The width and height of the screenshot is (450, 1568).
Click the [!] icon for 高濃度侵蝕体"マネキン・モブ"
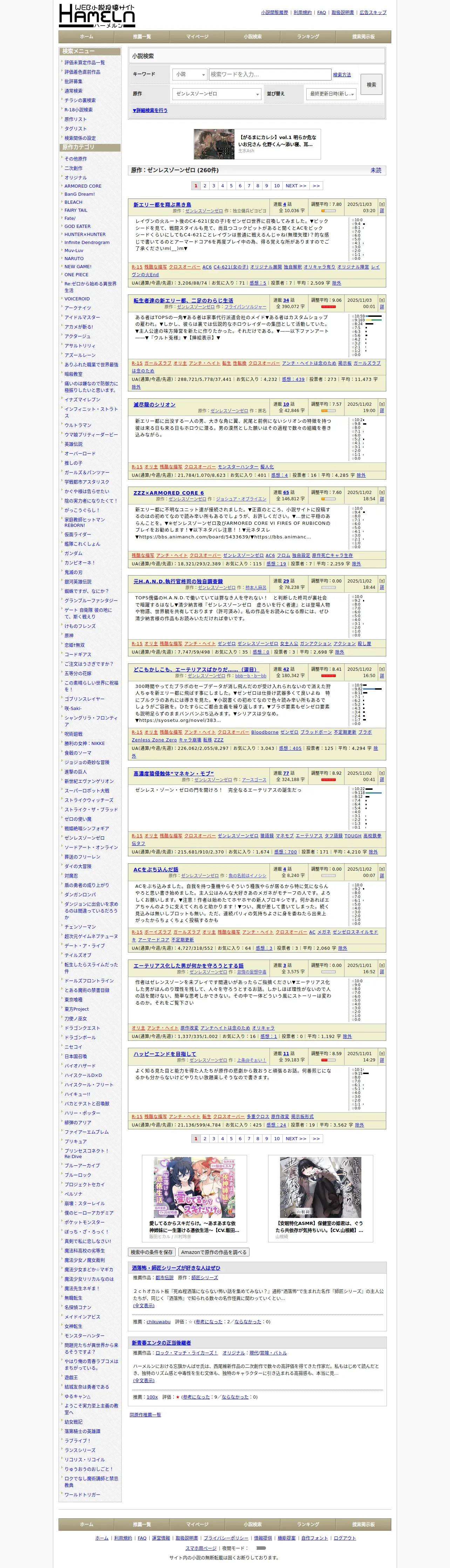382,773
